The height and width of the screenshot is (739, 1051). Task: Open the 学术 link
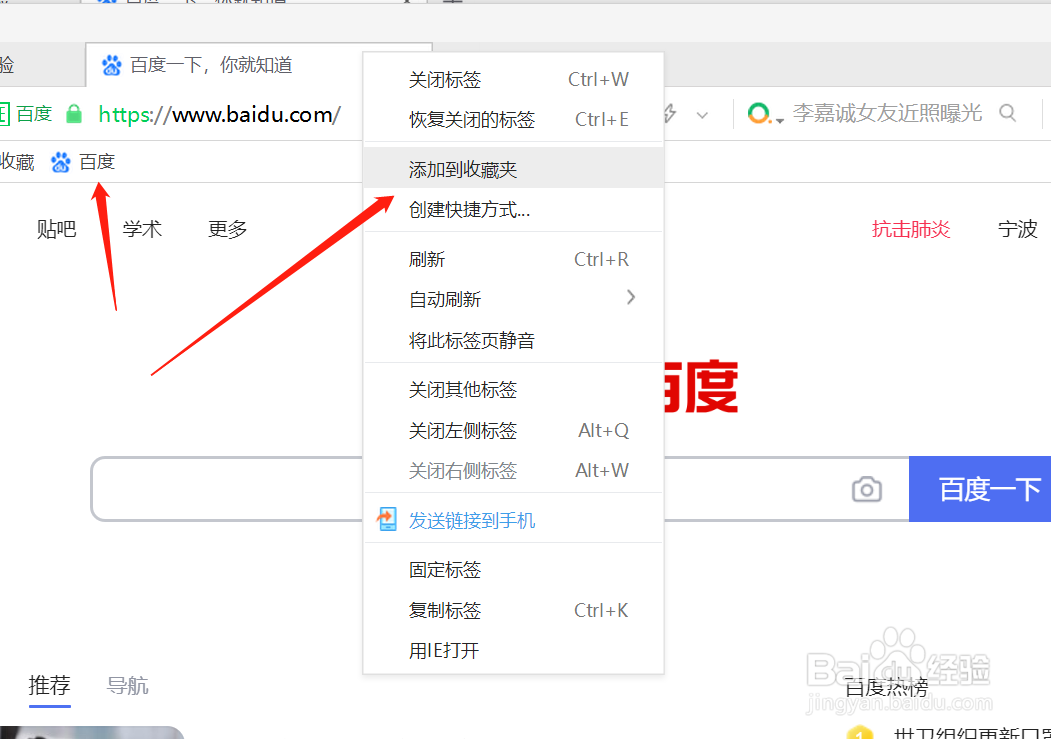point(142,229)
